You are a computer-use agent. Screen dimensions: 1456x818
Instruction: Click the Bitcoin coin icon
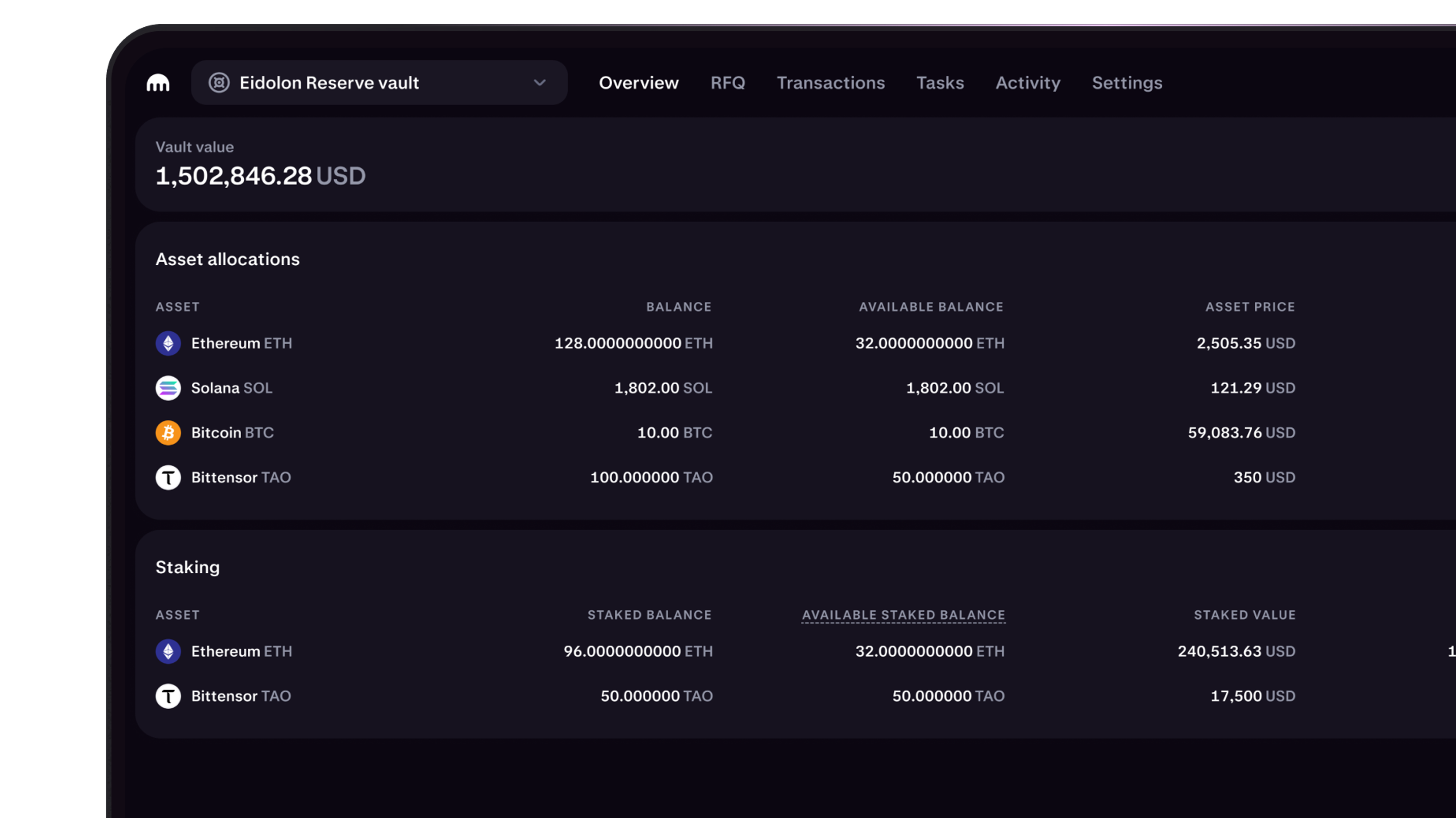click(167, 432)
